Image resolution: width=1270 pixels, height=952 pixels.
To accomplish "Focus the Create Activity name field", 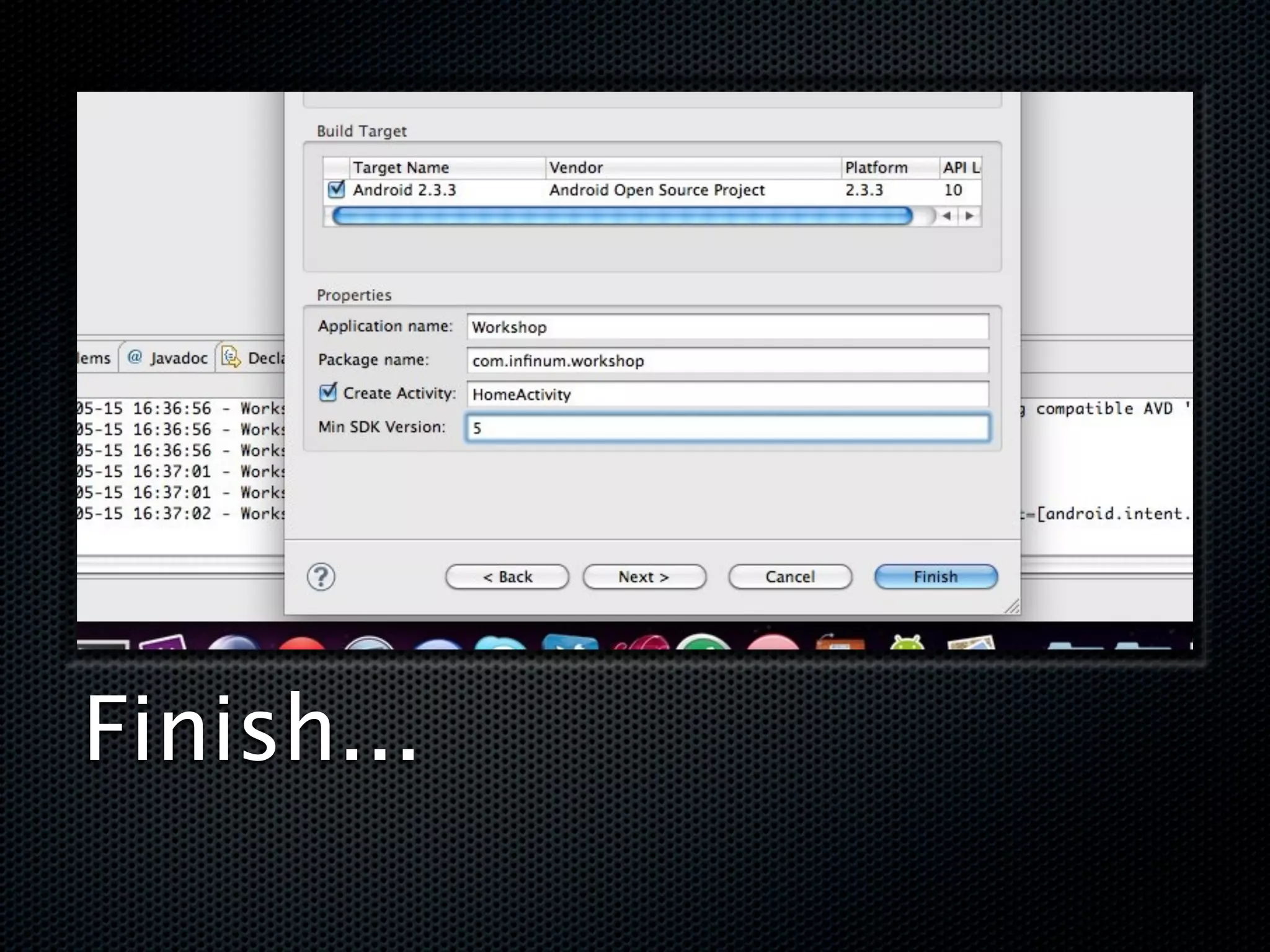I will click(x=728, y=394).
